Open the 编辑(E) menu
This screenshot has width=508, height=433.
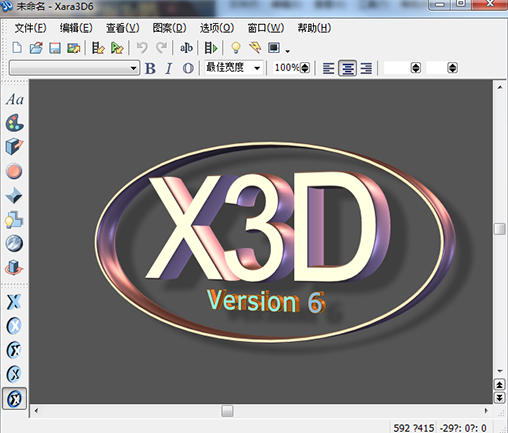click(x=76, y=28)
